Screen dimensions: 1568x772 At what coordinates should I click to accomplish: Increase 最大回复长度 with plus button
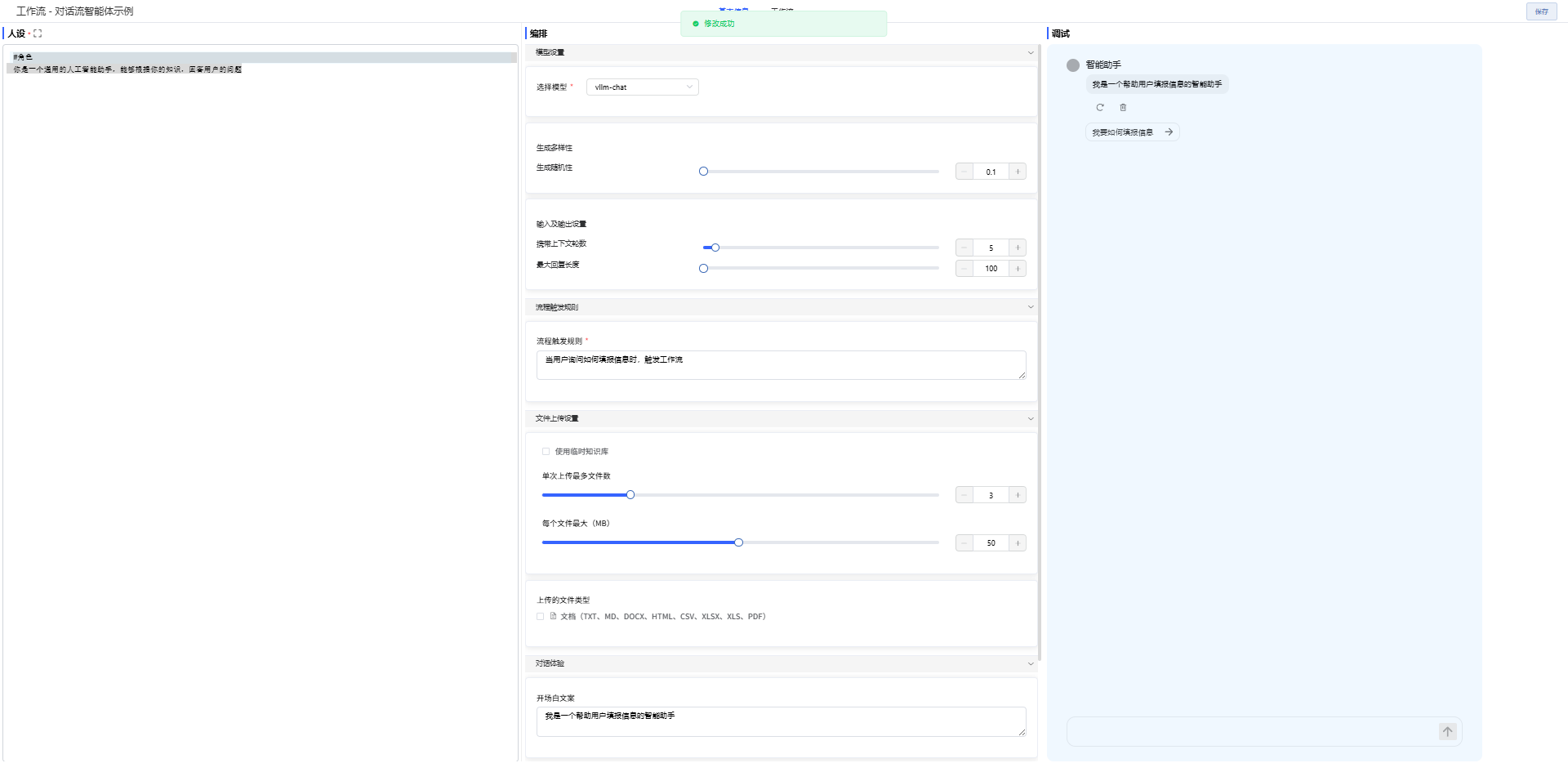1018,269
